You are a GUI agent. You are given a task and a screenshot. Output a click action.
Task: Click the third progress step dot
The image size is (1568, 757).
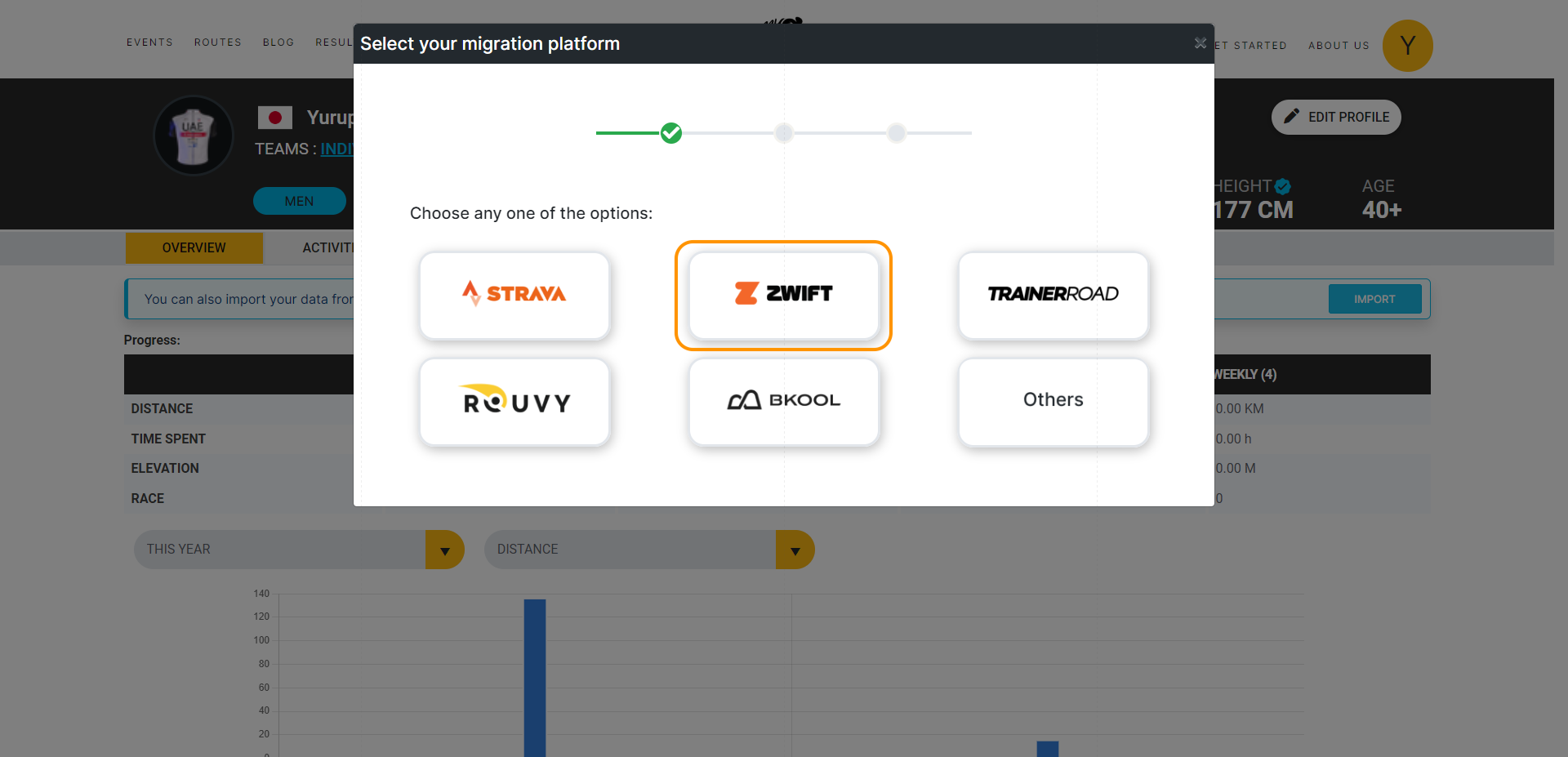[x=897, y=132]
